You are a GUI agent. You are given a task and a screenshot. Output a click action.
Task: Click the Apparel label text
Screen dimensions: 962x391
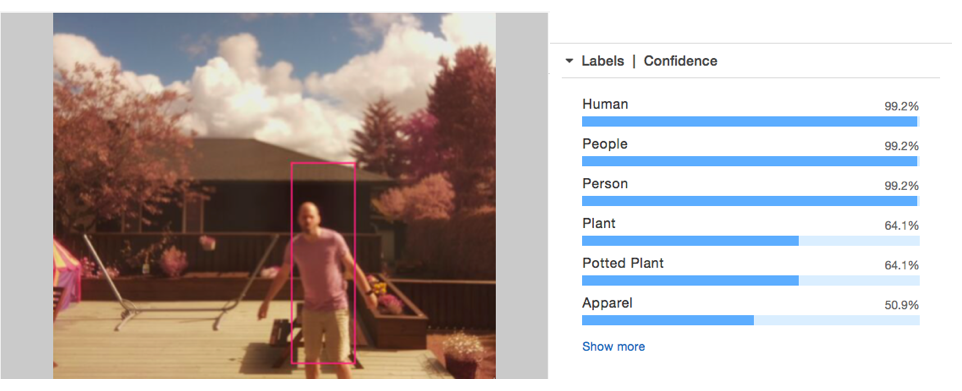(x=607, y=303)
